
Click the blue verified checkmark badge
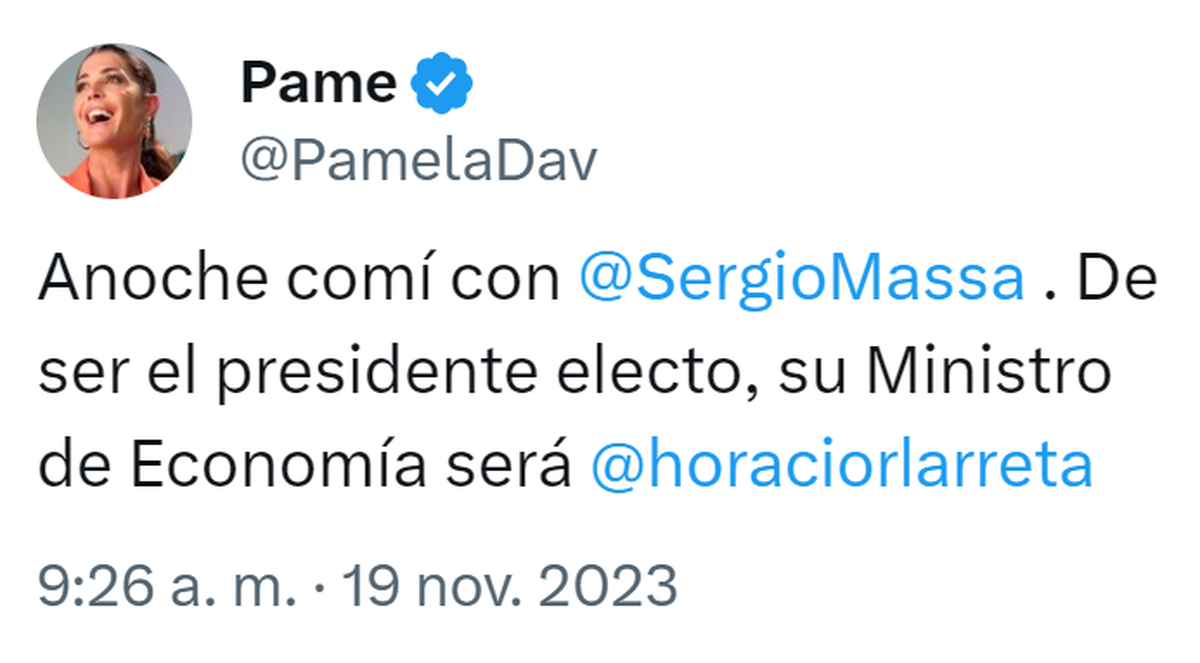443,84
